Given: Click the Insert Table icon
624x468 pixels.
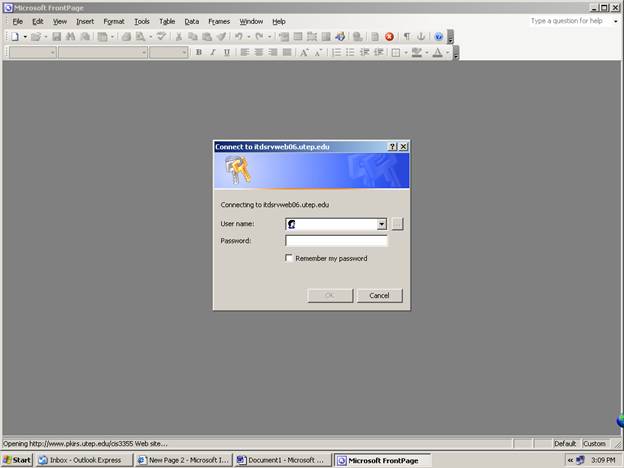Looking at the screenshot, I should (298, 37).
